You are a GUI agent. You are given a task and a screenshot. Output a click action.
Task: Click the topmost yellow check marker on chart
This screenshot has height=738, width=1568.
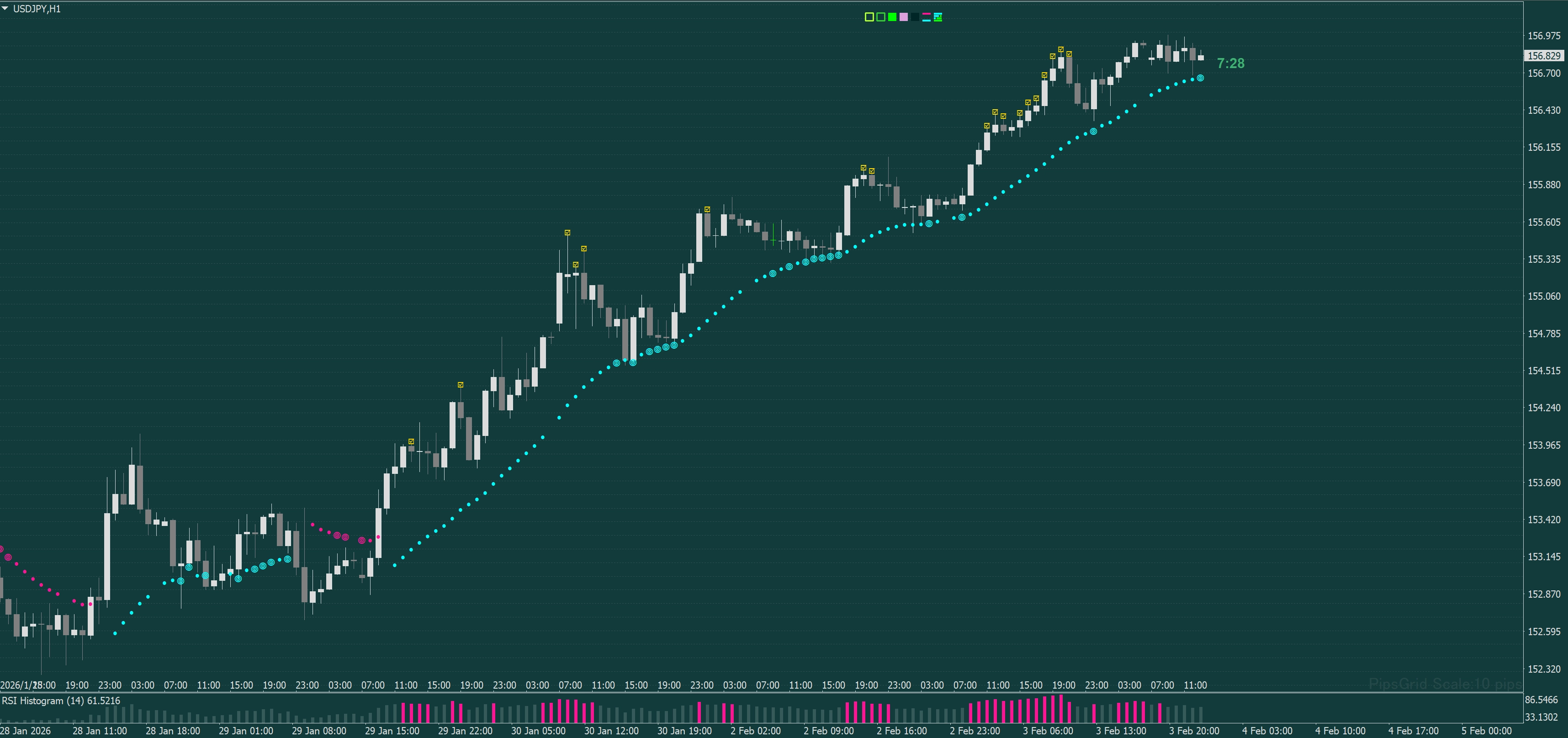coord(1060,49)
